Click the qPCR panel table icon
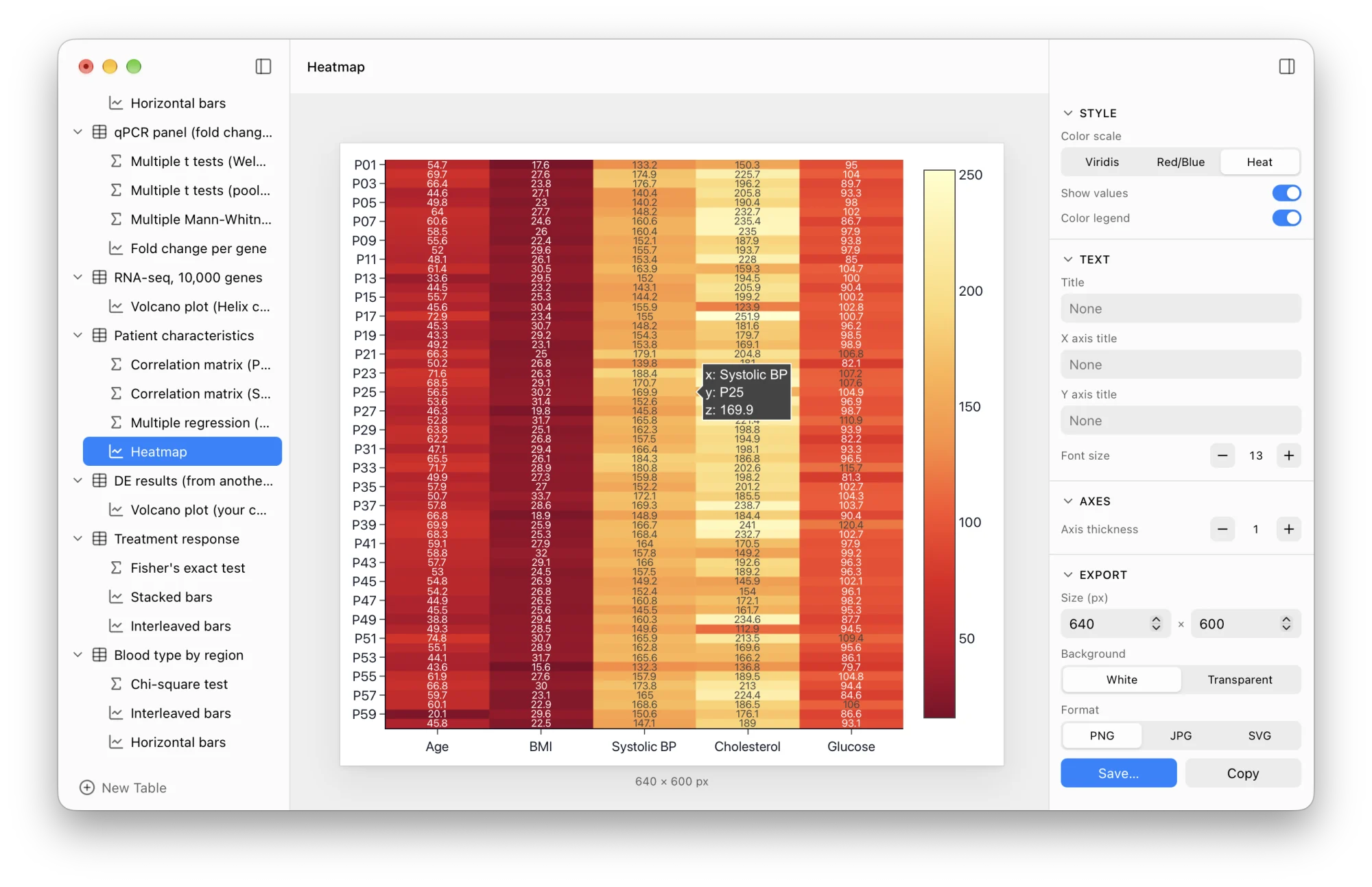 point(99,132)
